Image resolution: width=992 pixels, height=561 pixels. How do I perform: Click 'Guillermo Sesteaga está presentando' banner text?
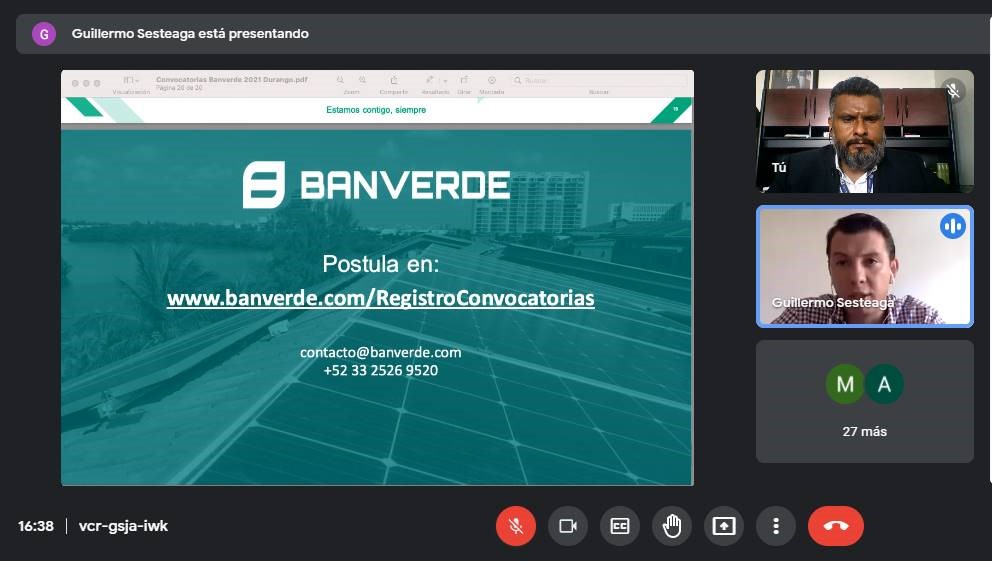[190, 34]
